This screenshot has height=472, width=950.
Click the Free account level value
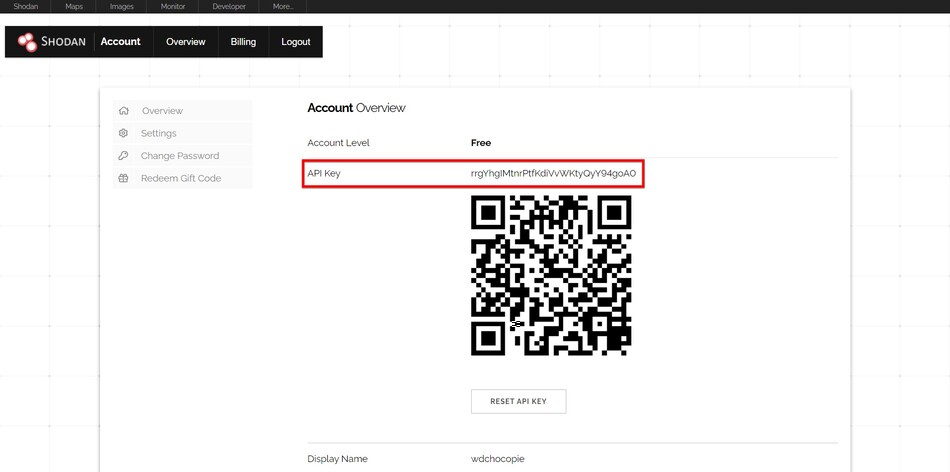[x=481, y=143]
